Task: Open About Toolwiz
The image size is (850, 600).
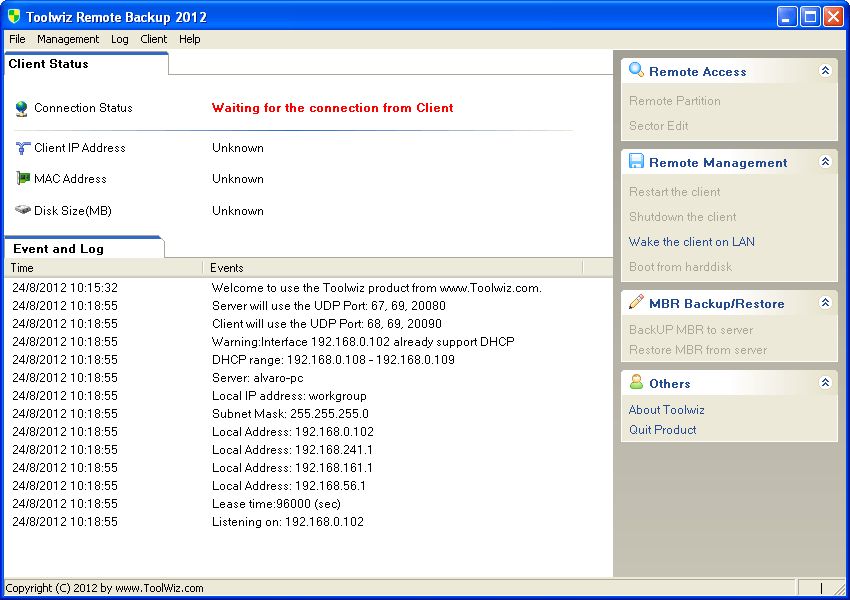Action: pyautogui.click(x=666, y=409)
